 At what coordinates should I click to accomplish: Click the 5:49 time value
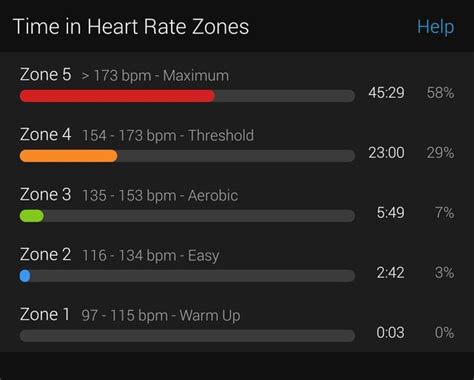pos(390,213)
